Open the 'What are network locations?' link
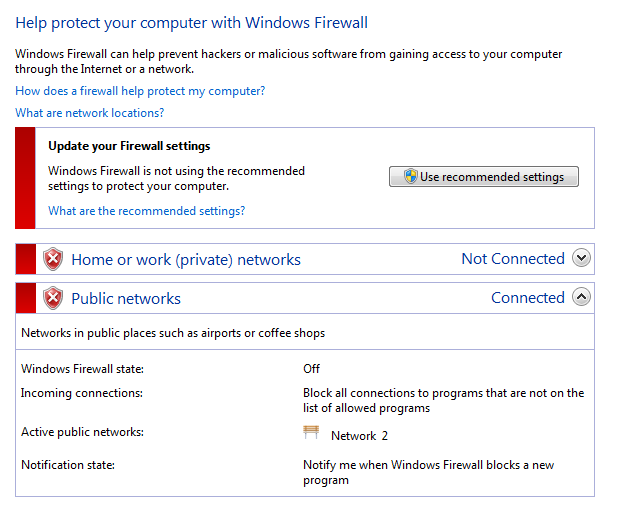The height and width of the screenshot is (519, 617). (x=89, y=113)
